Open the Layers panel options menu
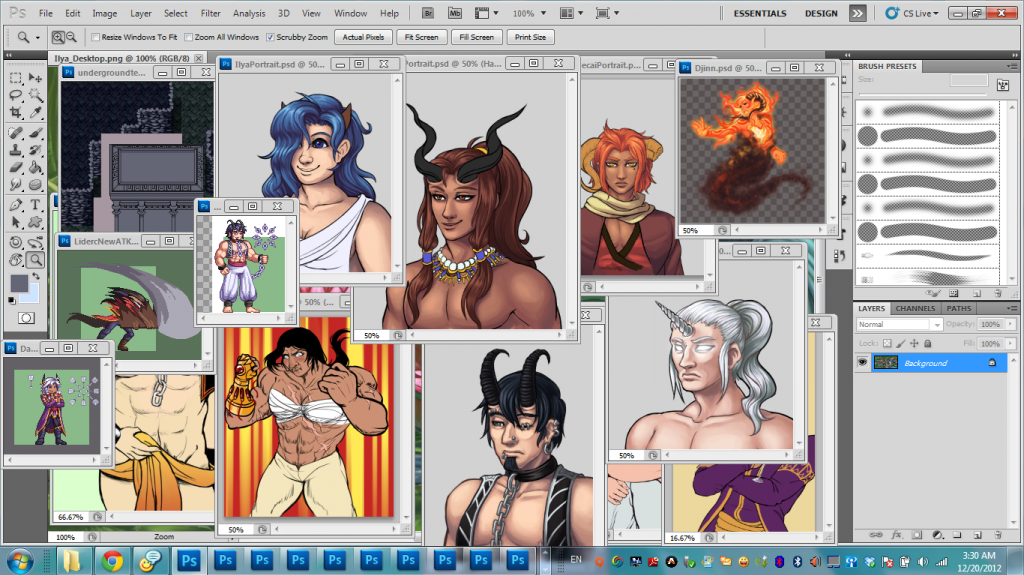 (1012, 308)
